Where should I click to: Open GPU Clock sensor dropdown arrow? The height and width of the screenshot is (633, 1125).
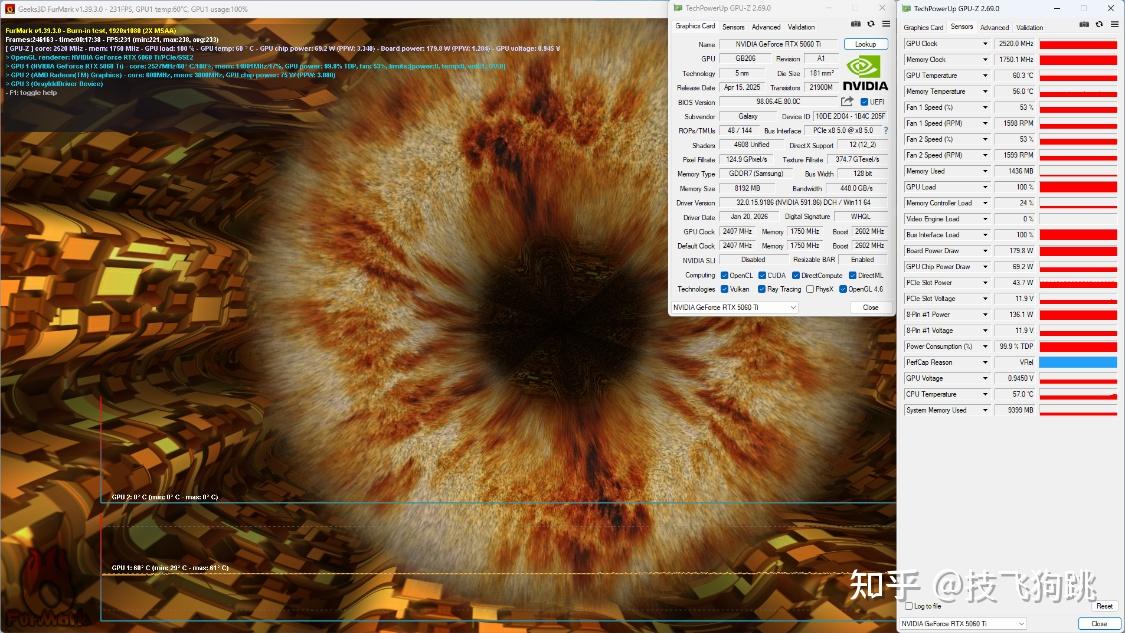(985, 44)
